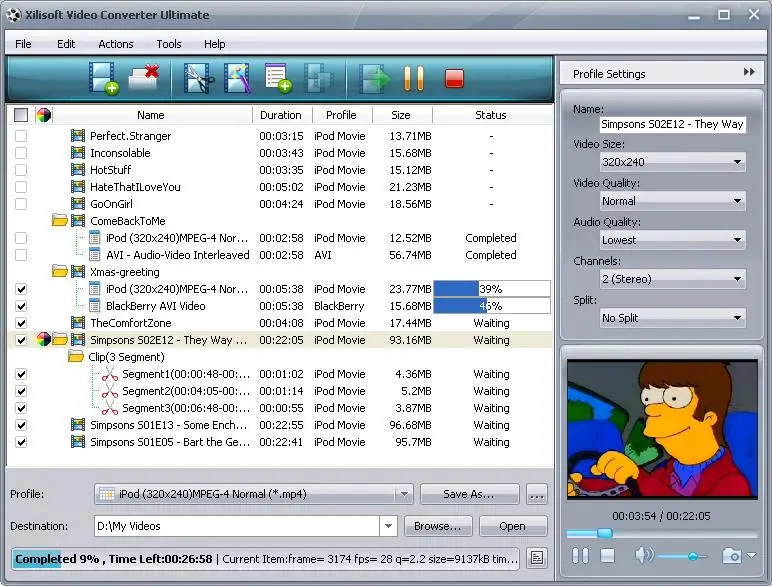Open the Clip video scissors tool

(x=198, y=78)
